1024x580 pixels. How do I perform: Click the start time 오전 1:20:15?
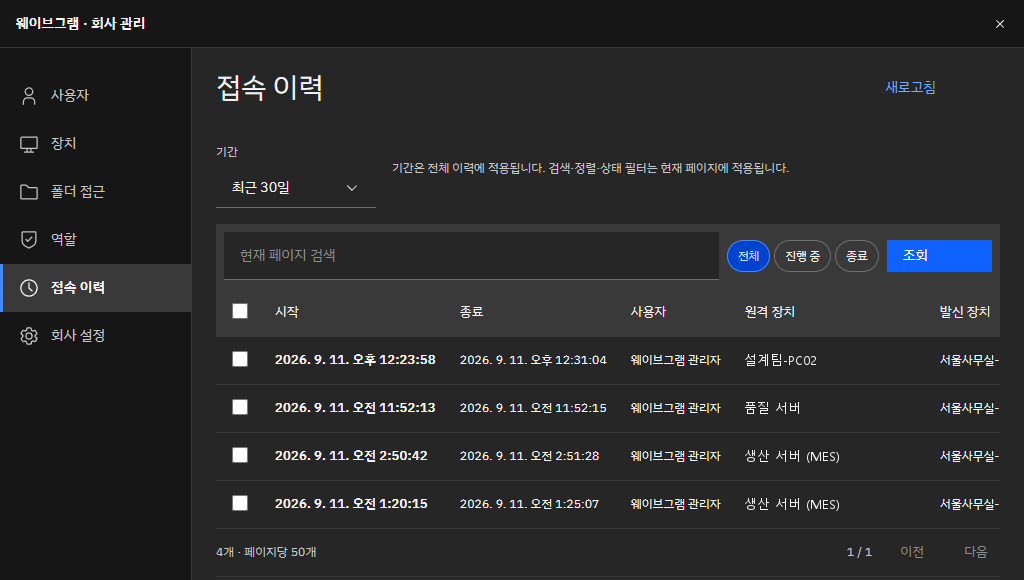tap(351, 504)
